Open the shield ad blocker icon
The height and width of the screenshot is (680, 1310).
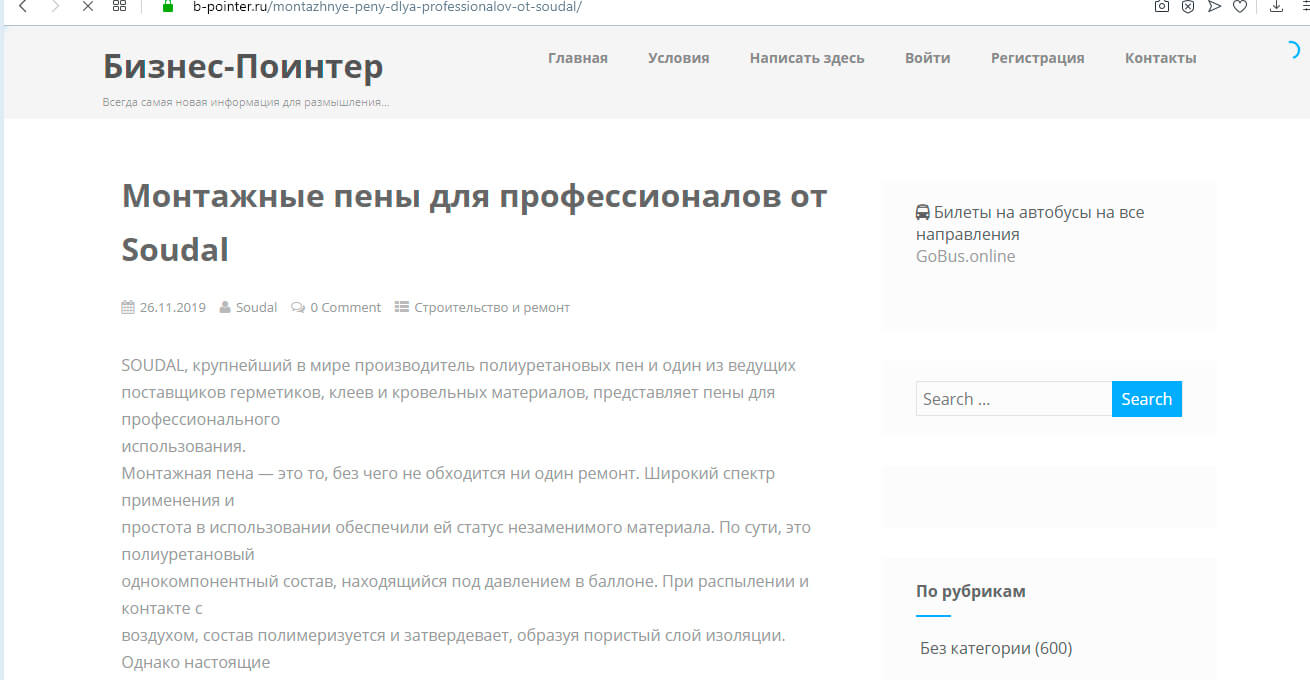point(1187,6)
